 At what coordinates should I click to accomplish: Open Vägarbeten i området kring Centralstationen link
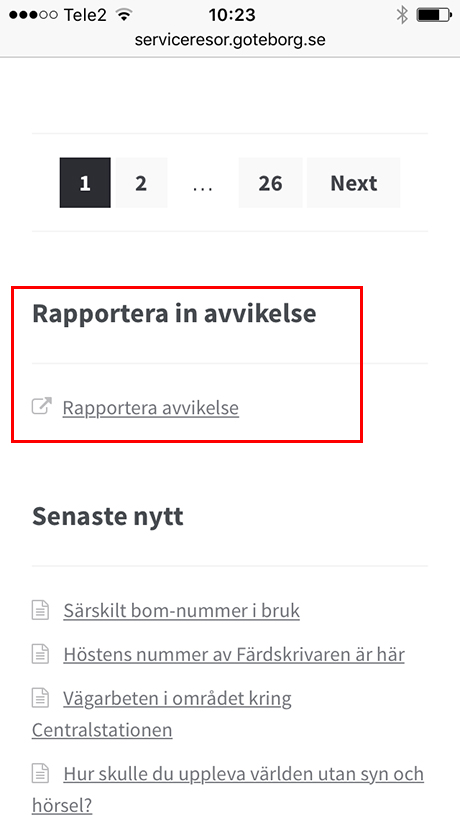pyautogui.click(x=161, y=713)
